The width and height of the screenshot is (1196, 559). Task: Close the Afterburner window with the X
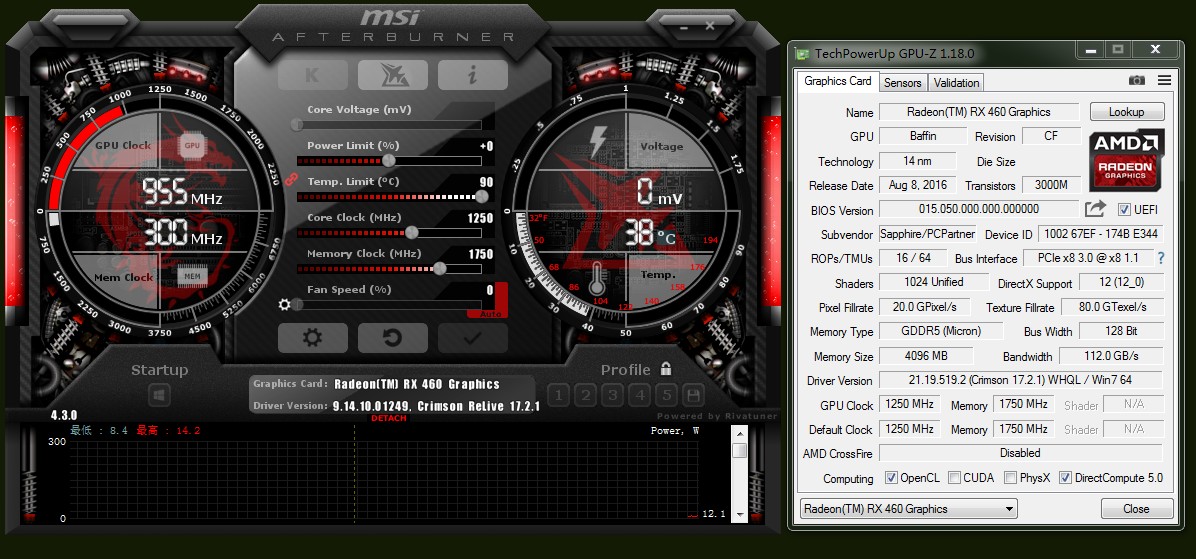click(709, 25)
